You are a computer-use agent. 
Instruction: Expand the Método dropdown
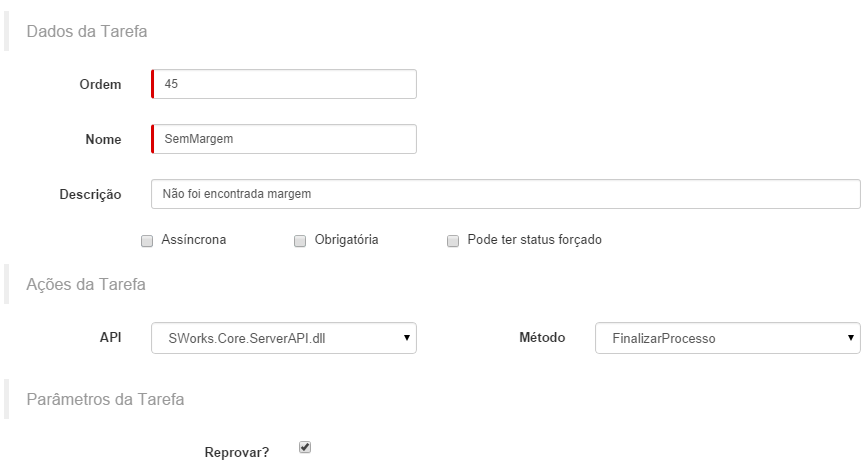click(x=727, y=338)
